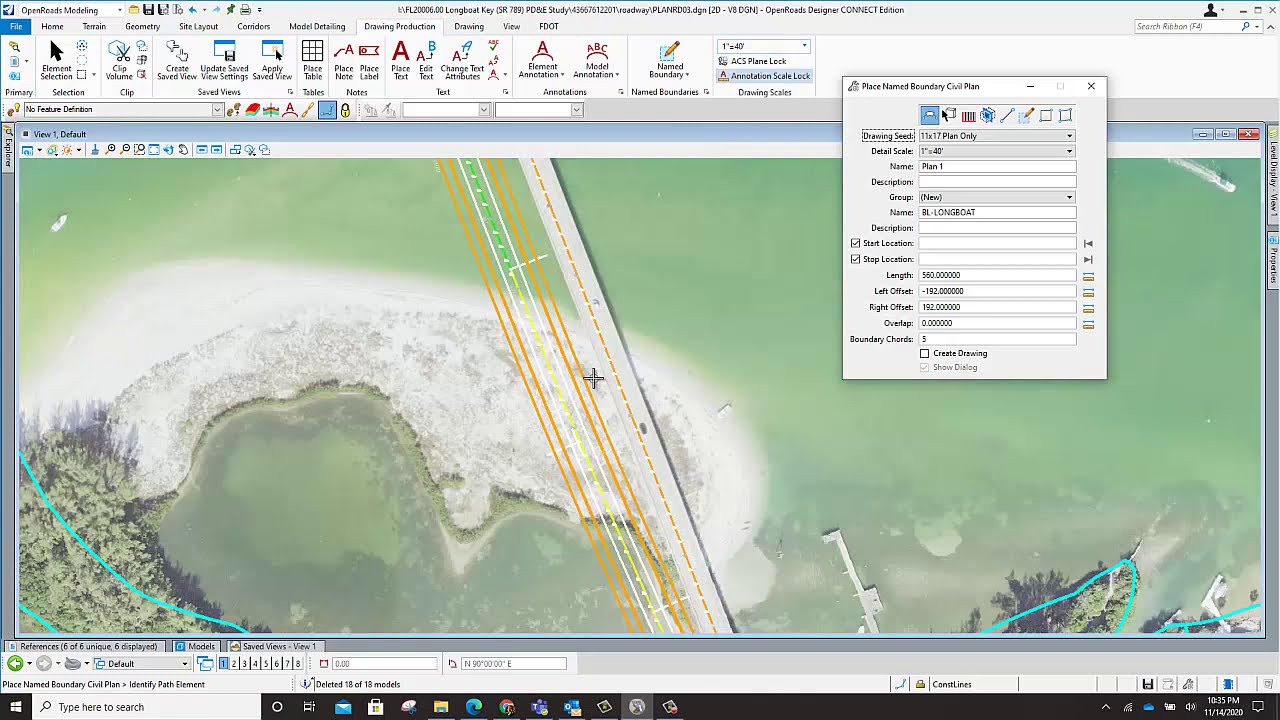The height and width of the screenshot is (720, 1280).
Task: Toggle view 2 button
Action: click(x=234, y=664)
